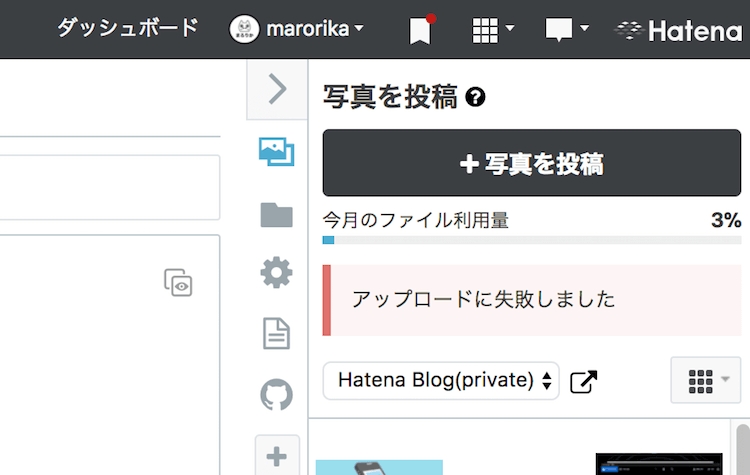Open the speech bubble notifications menu
Image resolution: width=750 pixels, height=475 pixels.
[x=566, y=30]
